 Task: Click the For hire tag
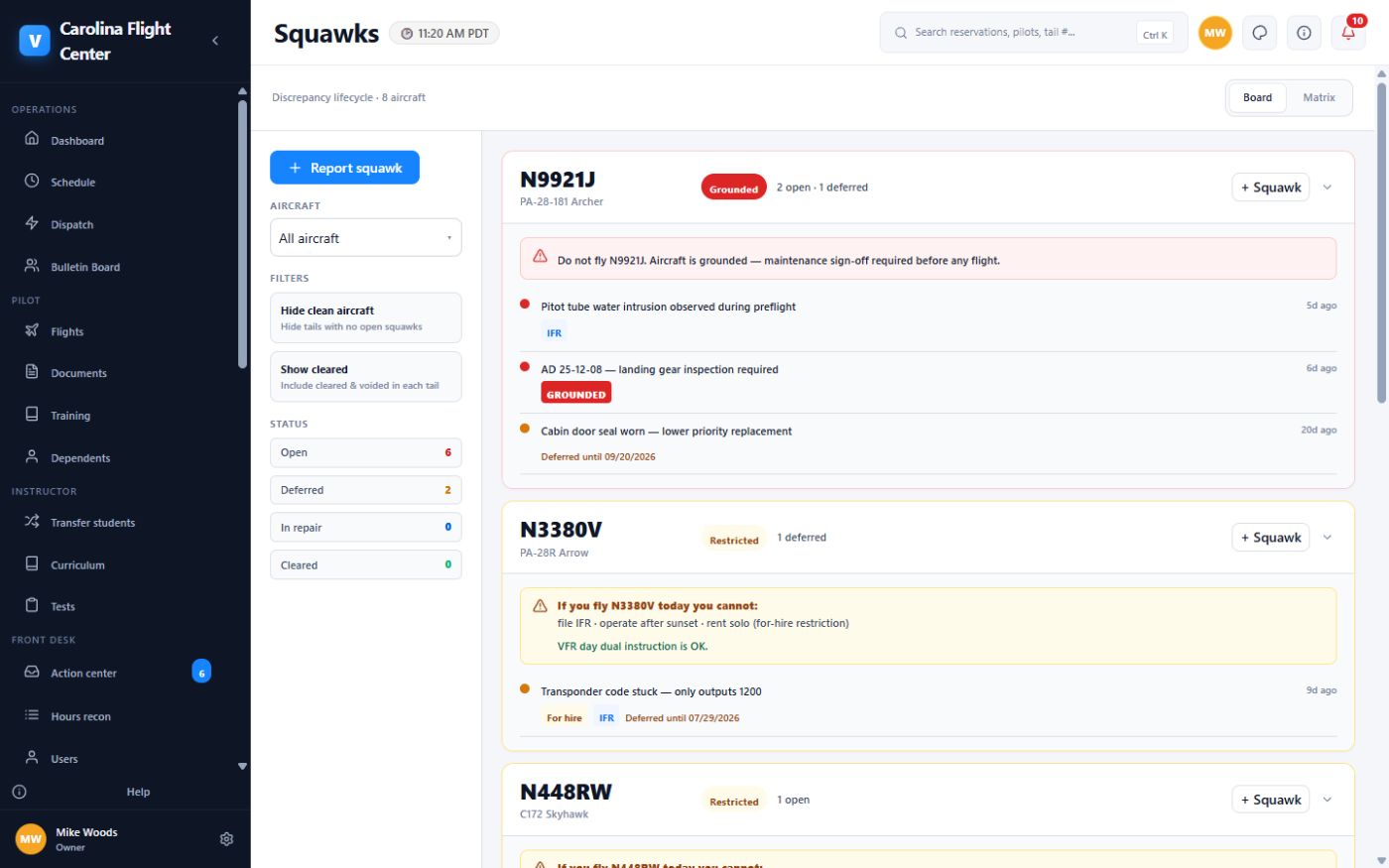[x=565, y=718]
